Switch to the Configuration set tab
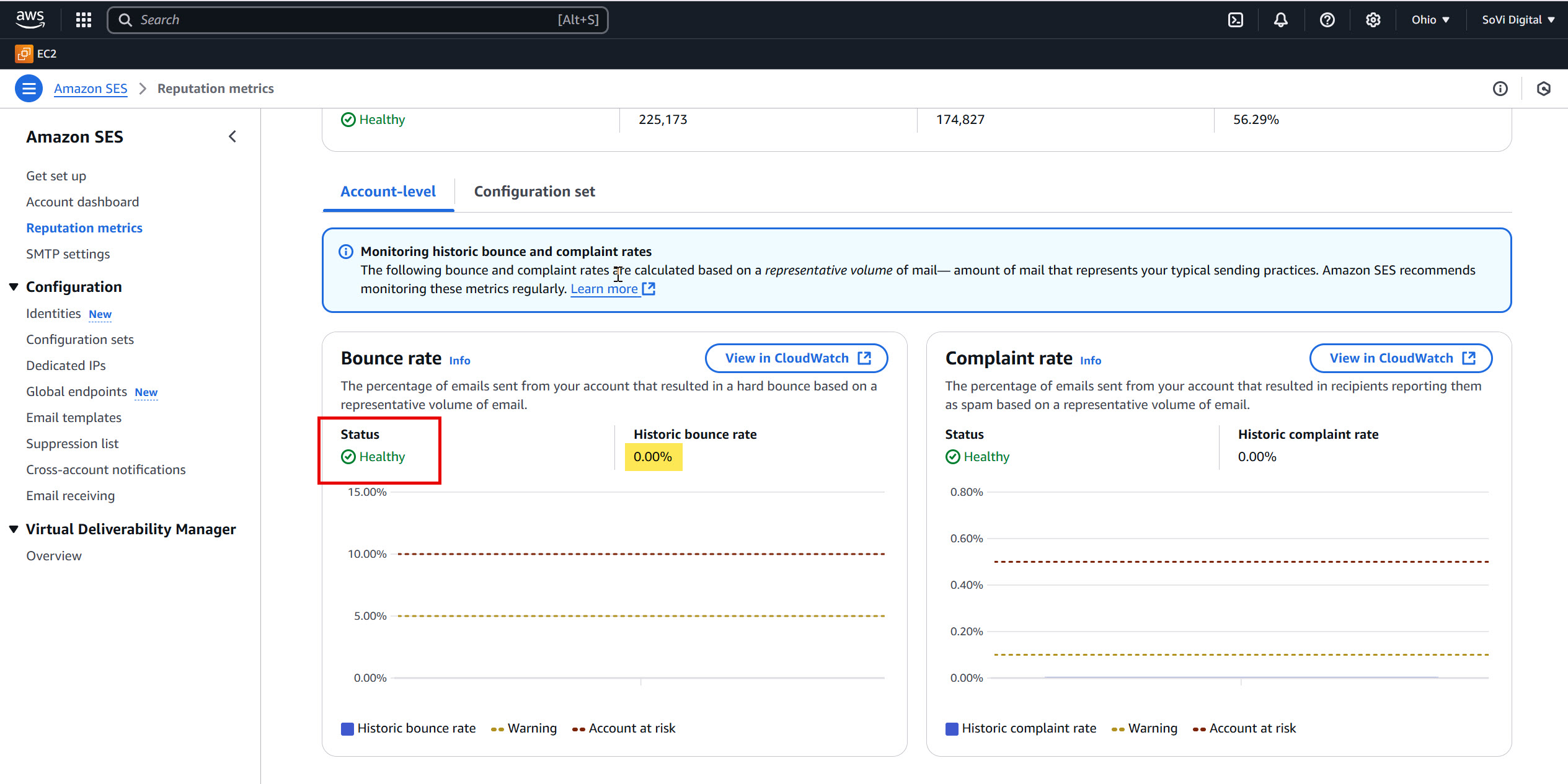 [x=534, y=192]
